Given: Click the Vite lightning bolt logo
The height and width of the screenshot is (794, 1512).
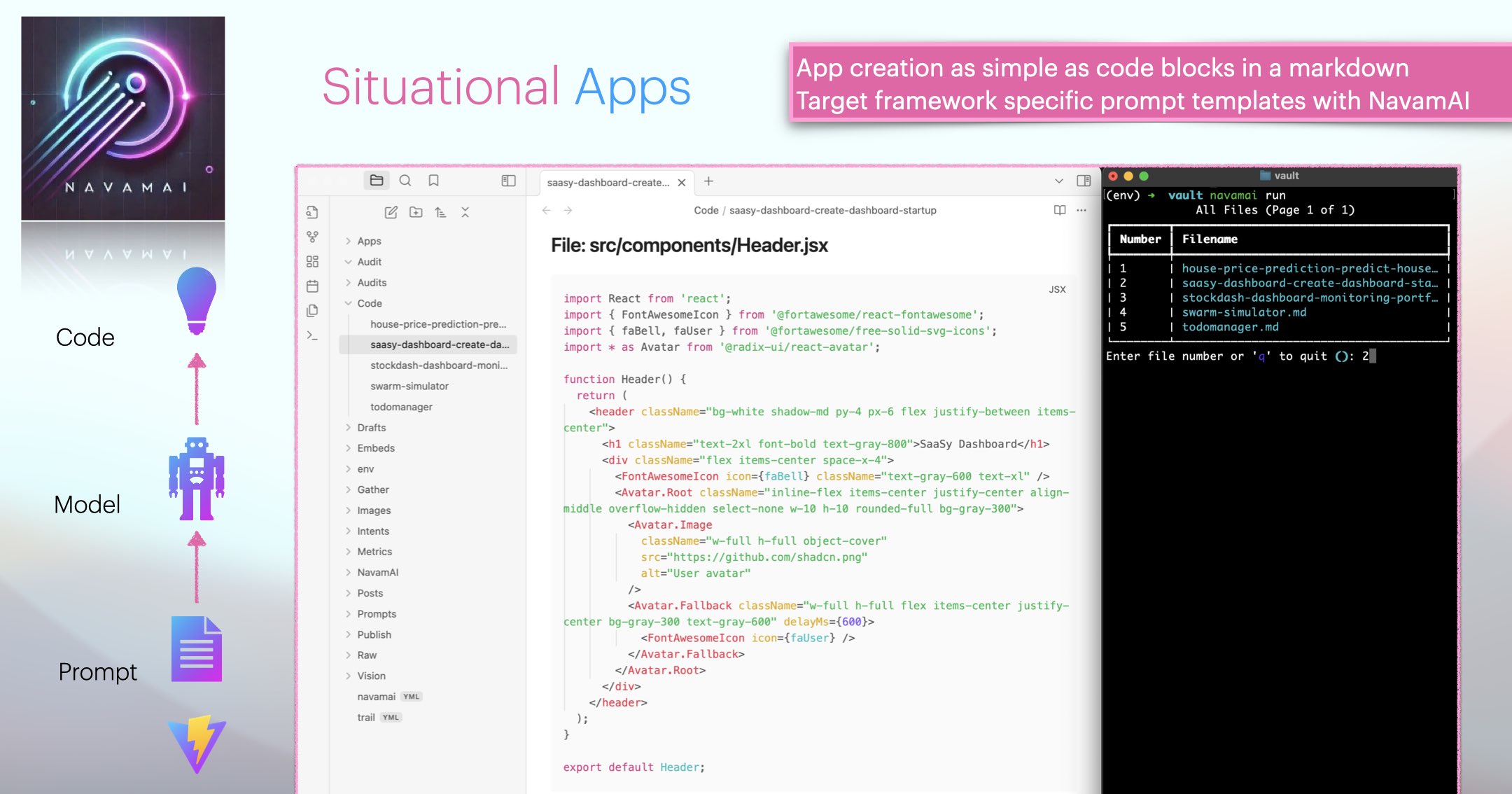Looking at the screenshot, I should (197, 744).
